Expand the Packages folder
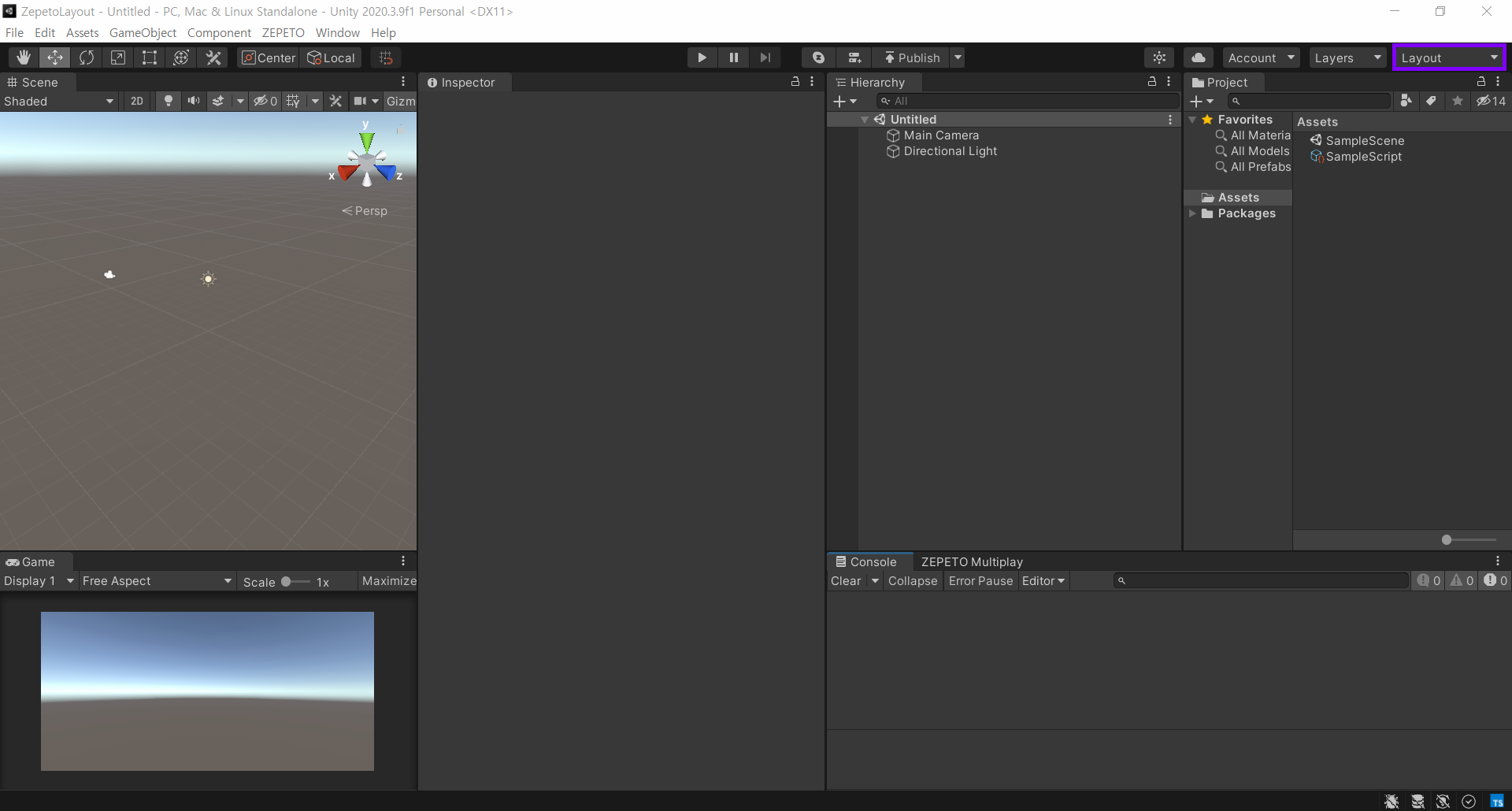The height and width of the screenshot is (811, 1512). pyautogui.click(x=1192, y=213)
